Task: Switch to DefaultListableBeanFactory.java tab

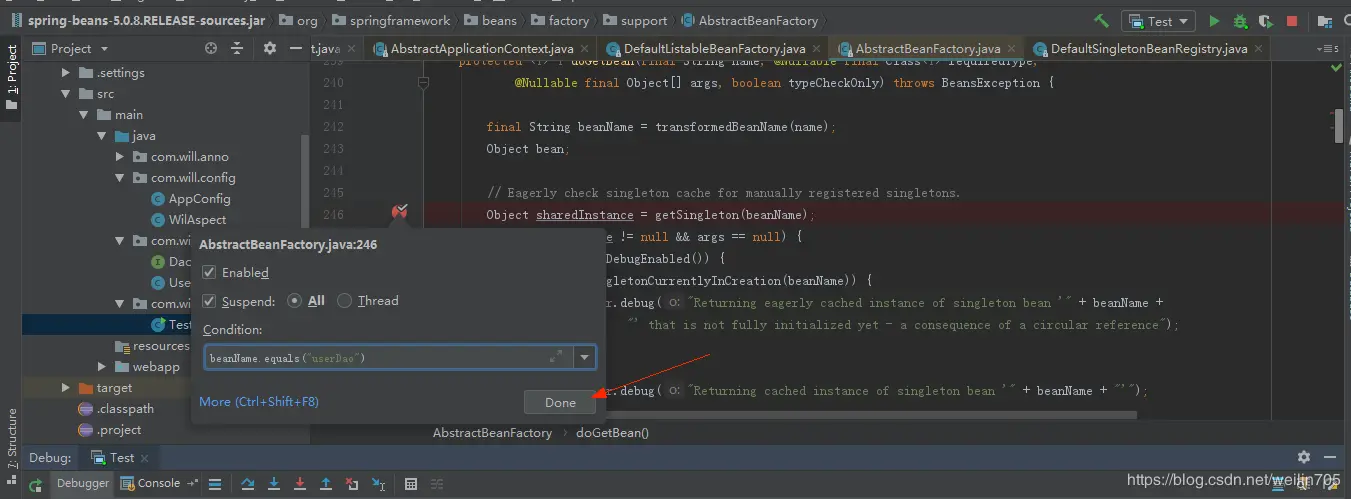Action: [x=714, y=48]
